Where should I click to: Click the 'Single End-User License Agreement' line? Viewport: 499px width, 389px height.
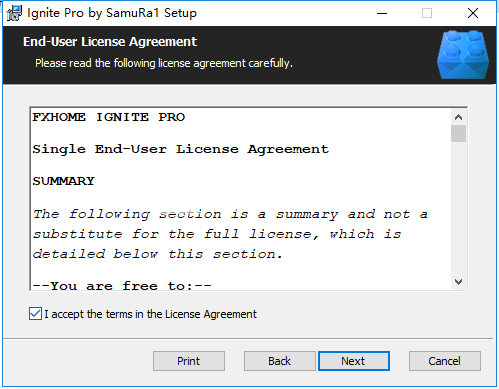point(180,149)
